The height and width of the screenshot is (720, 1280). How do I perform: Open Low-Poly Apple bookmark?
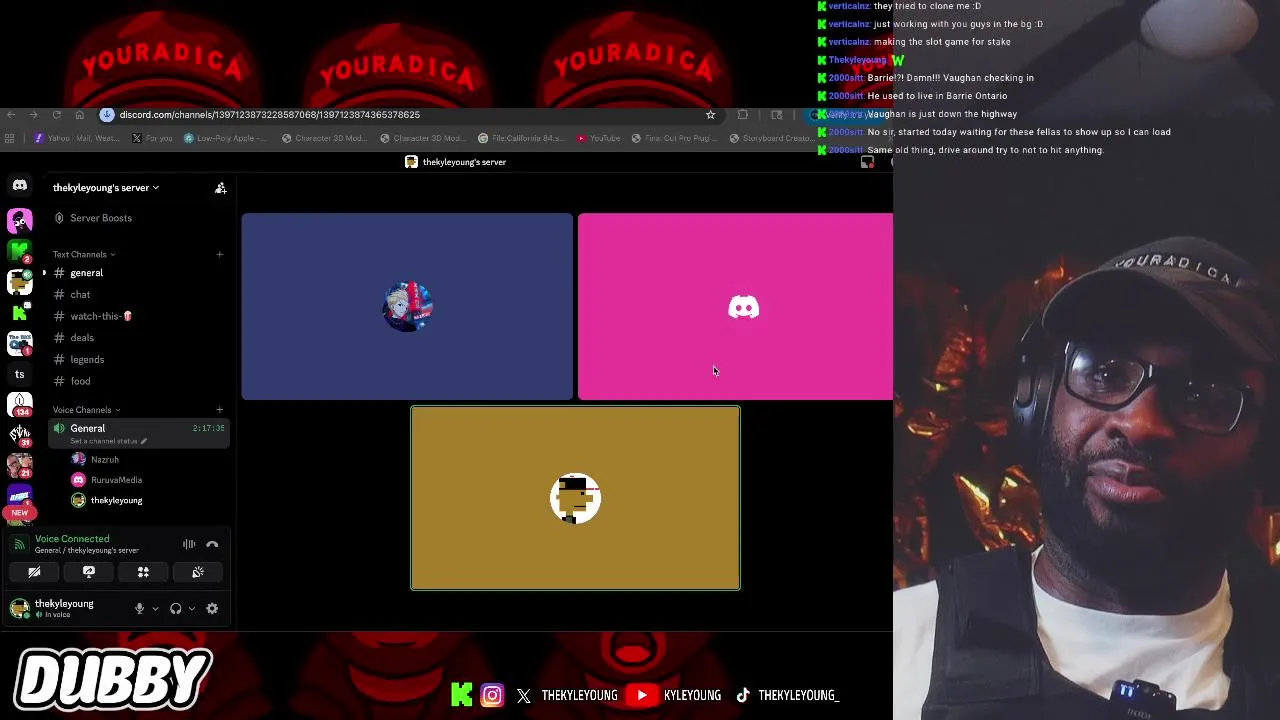coord(225,138)
